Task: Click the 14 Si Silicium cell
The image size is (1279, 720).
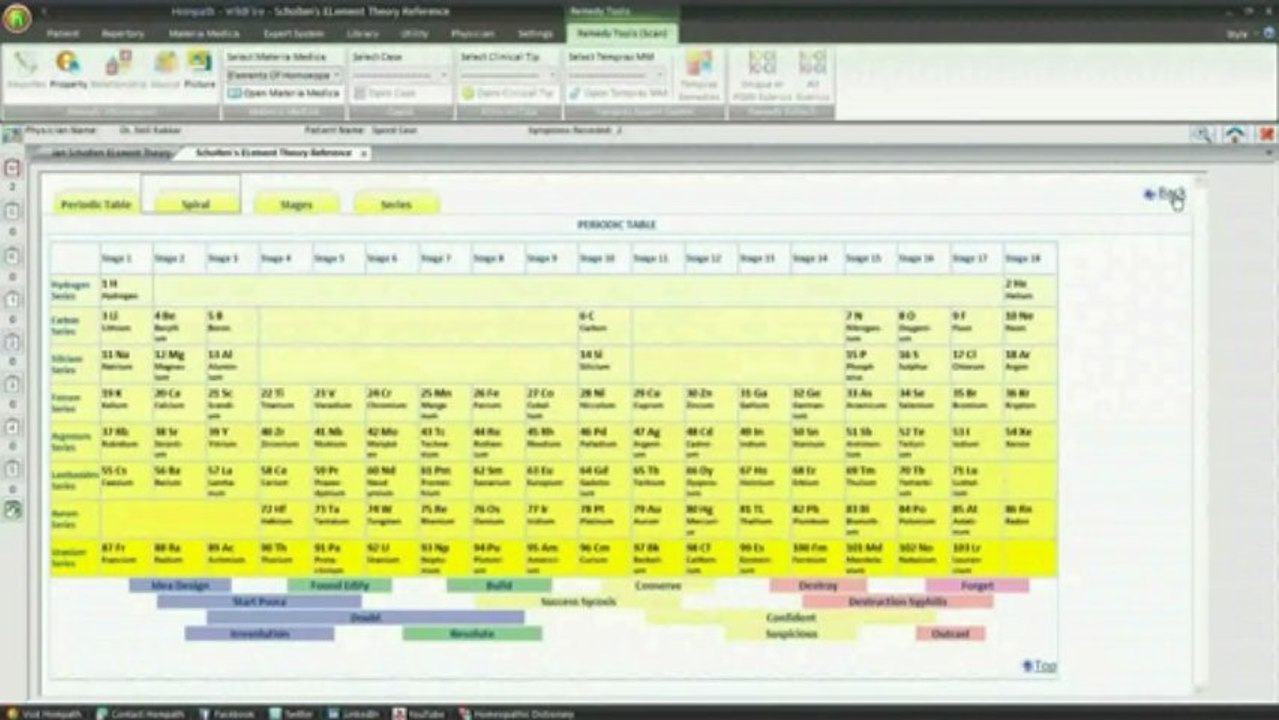Action: click(604, 364)
